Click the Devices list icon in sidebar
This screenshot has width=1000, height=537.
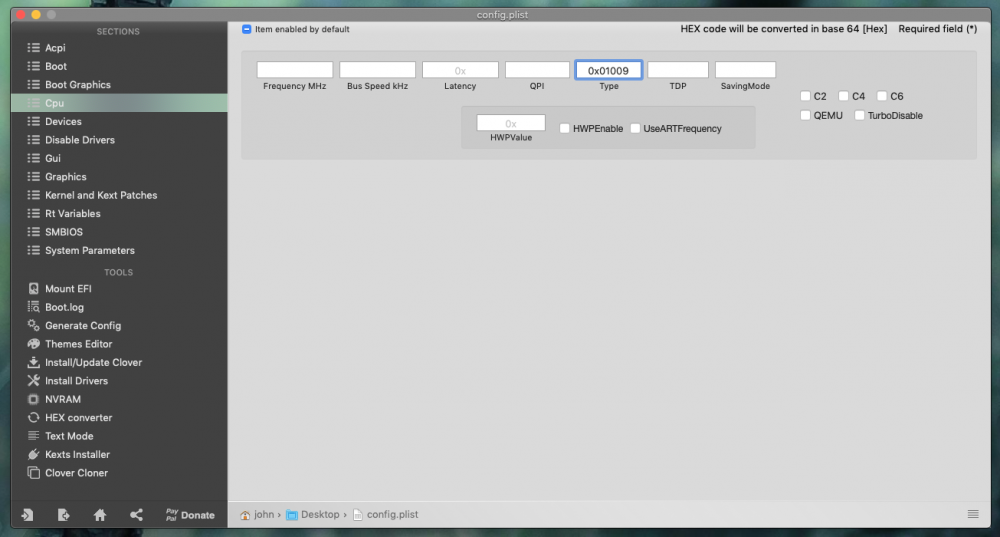tap(33, 121)
